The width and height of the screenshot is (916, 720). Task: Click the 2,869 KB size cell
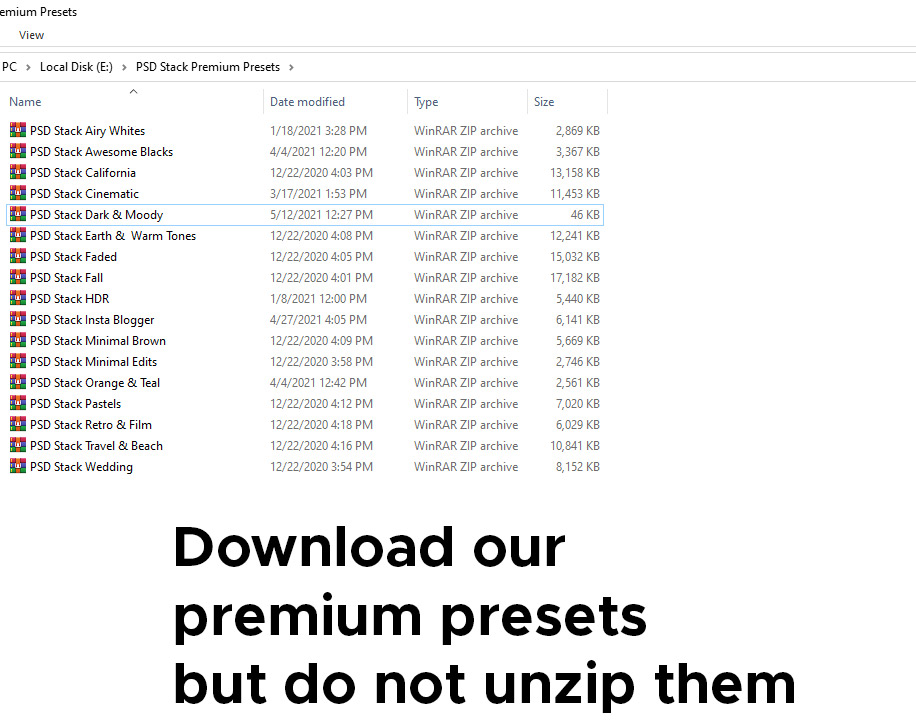578,131
